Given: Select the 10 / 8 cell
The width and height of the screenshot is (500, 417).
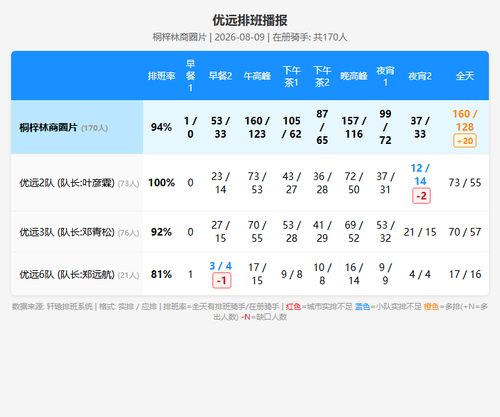Looking at the screenshot, I should click(322, 274).
